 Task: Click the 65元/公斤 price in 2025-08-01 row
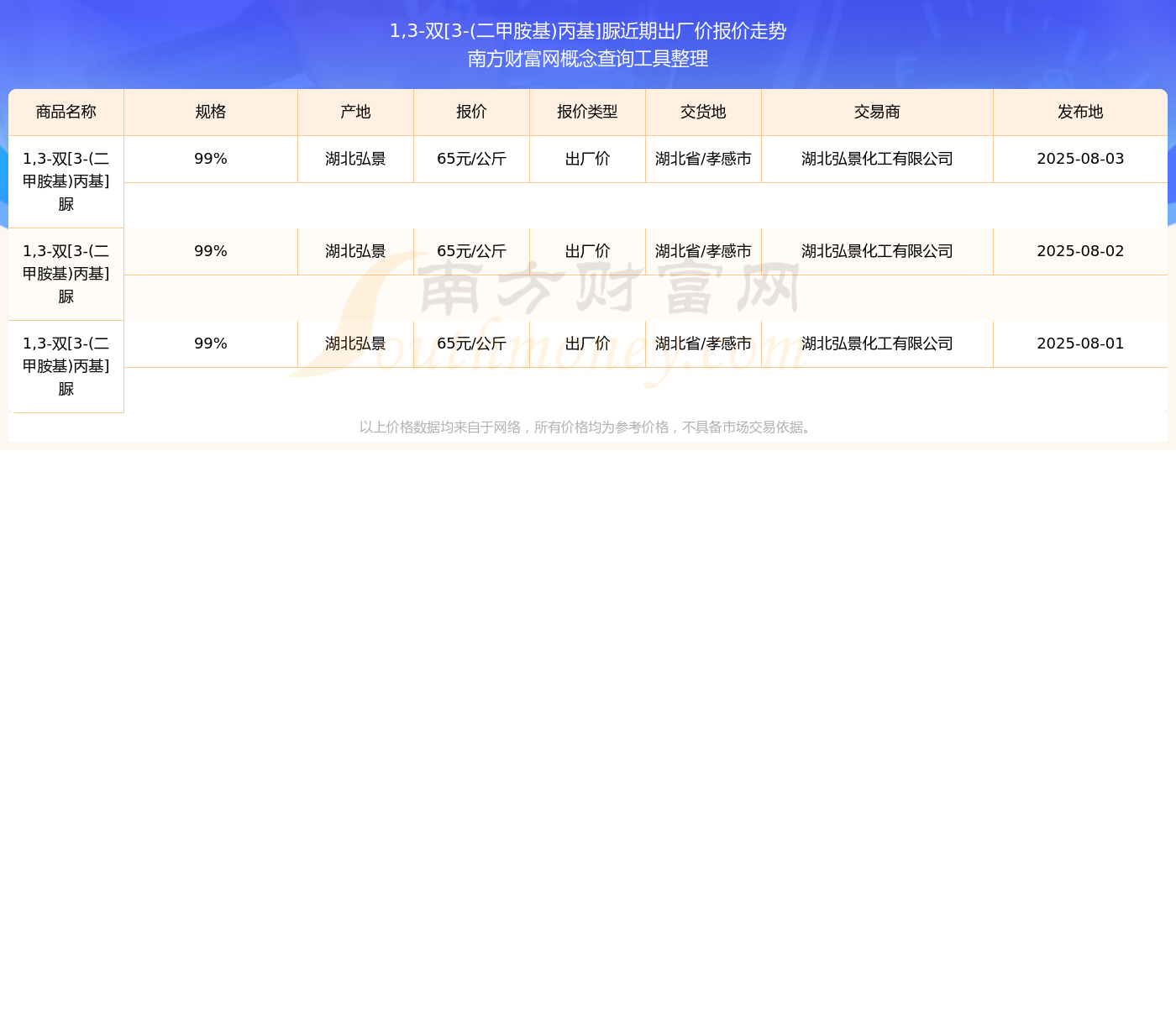coord(471,343)
